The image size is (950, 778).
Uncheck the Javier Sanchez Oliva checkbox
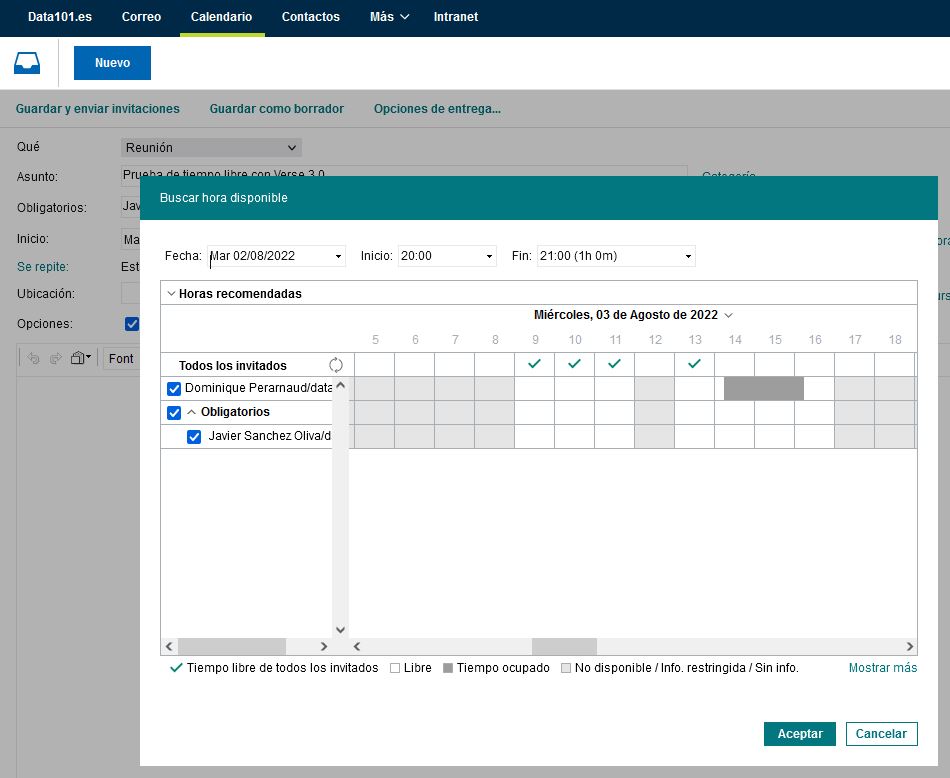click(x=194, y=437)
